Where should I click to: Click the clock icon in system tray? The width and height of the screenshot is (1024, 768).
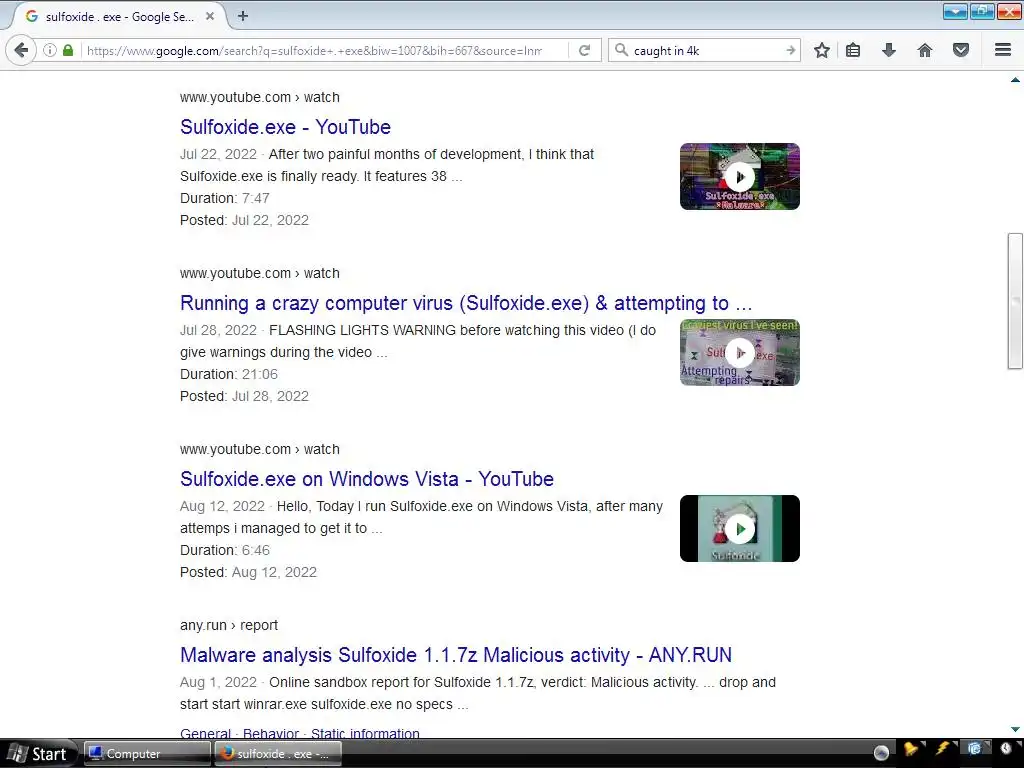tap(1006, 749)
